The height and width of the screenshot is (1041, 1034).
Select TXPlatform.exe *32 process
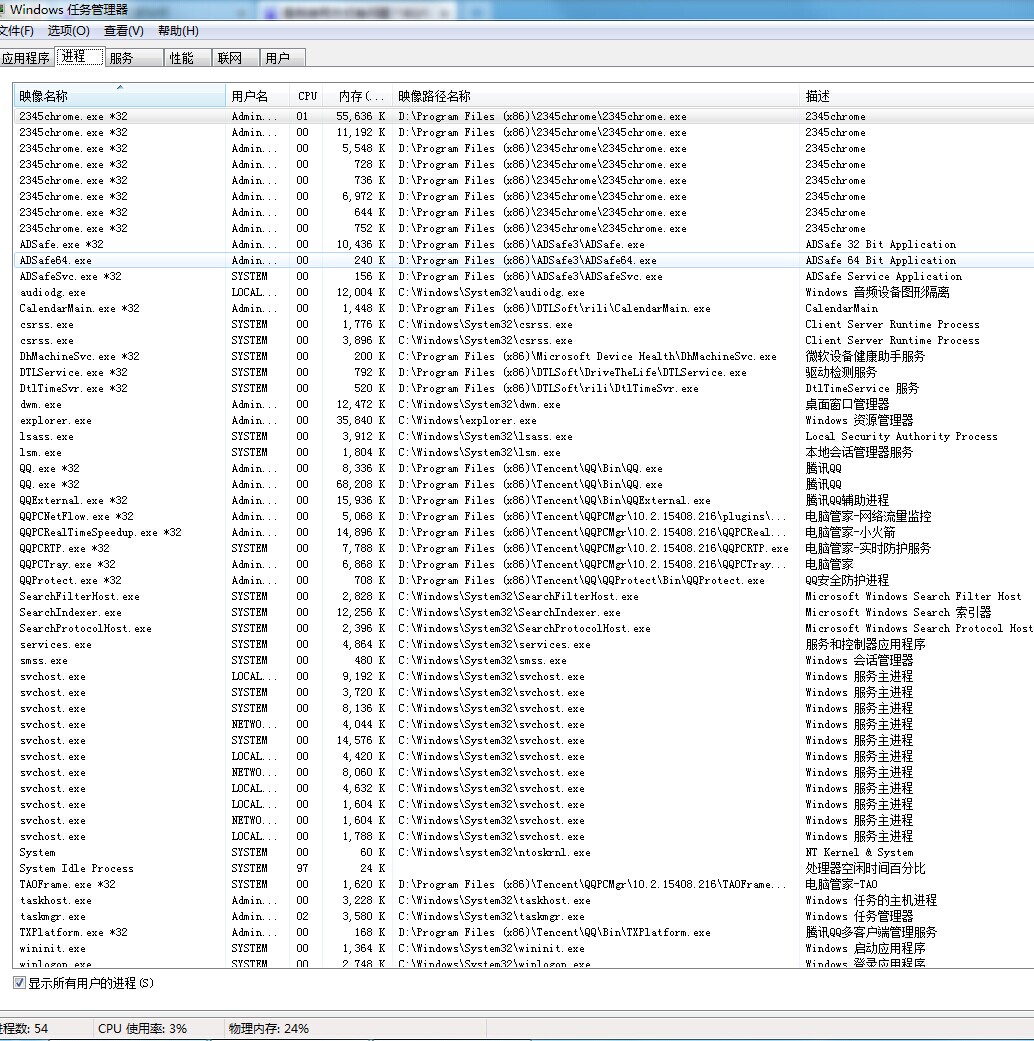(x=523, y=932)
